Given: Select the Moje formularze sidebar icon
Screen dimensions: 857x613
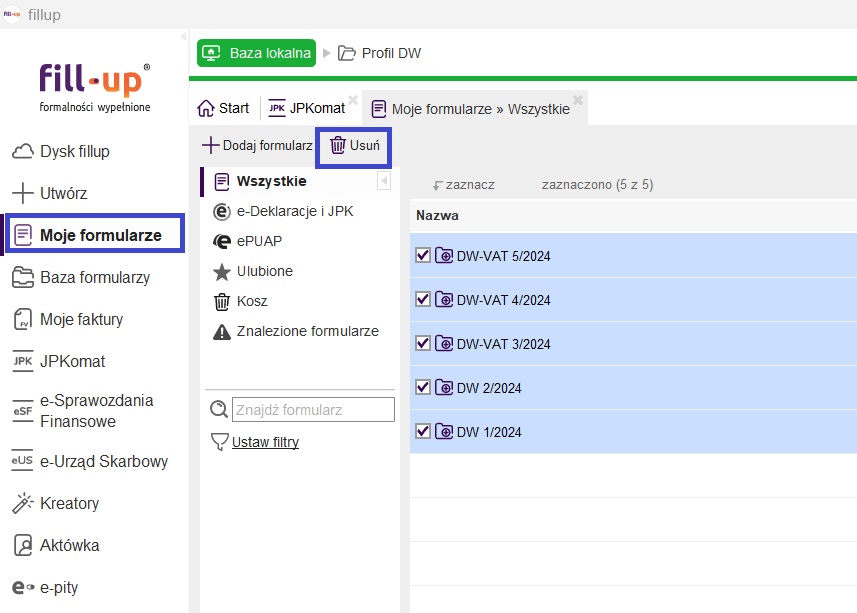Looking at the screenshot, I should click(23, 235).
